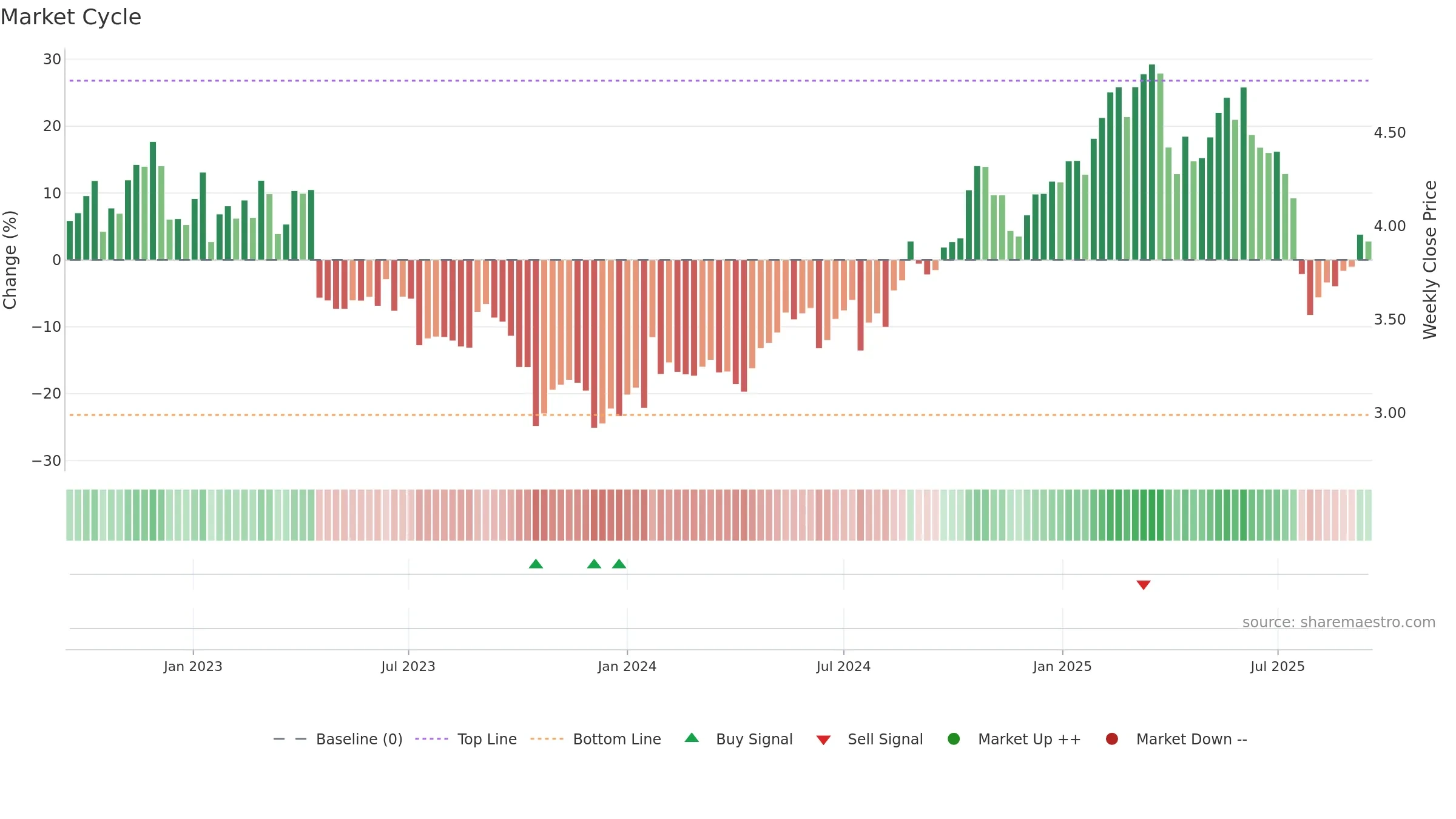Click the Jul 2025 axis label

(1277, 666)
